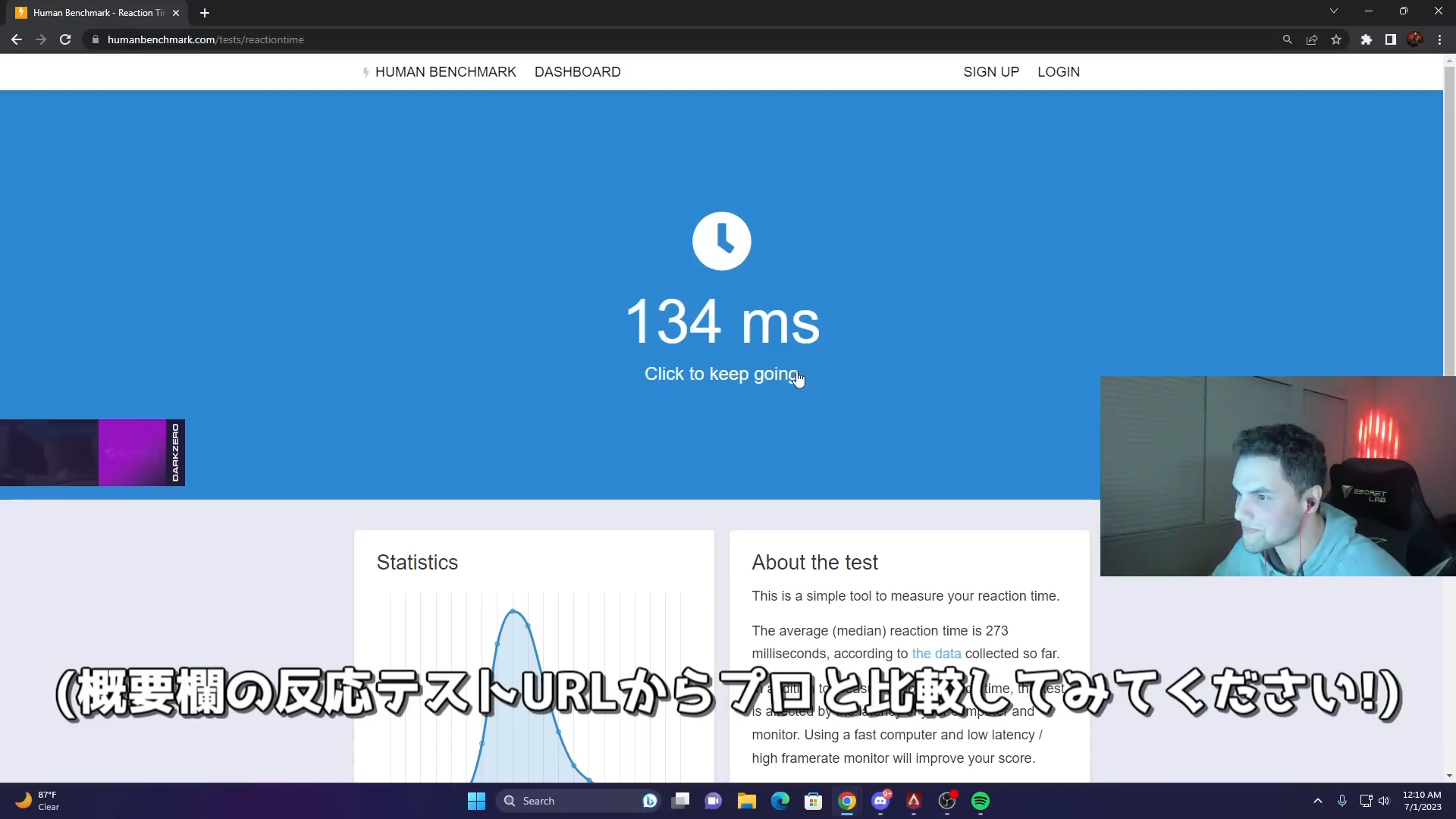1456x819 pixels.
Task: Open the Chrome extensions puzzle icon
Action: [1366, 39]
